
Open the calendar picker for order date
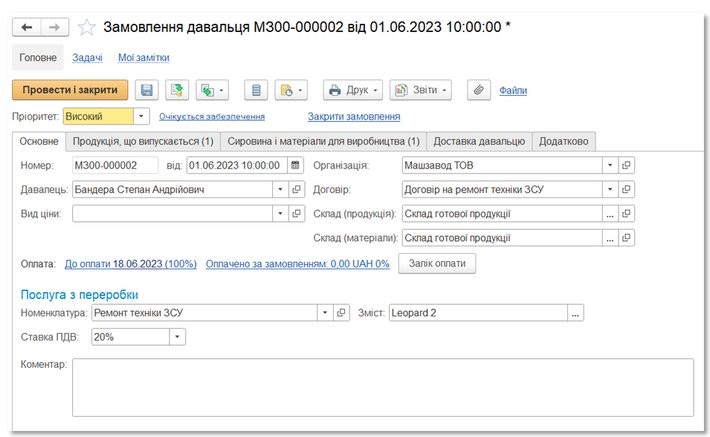(295, 165)
